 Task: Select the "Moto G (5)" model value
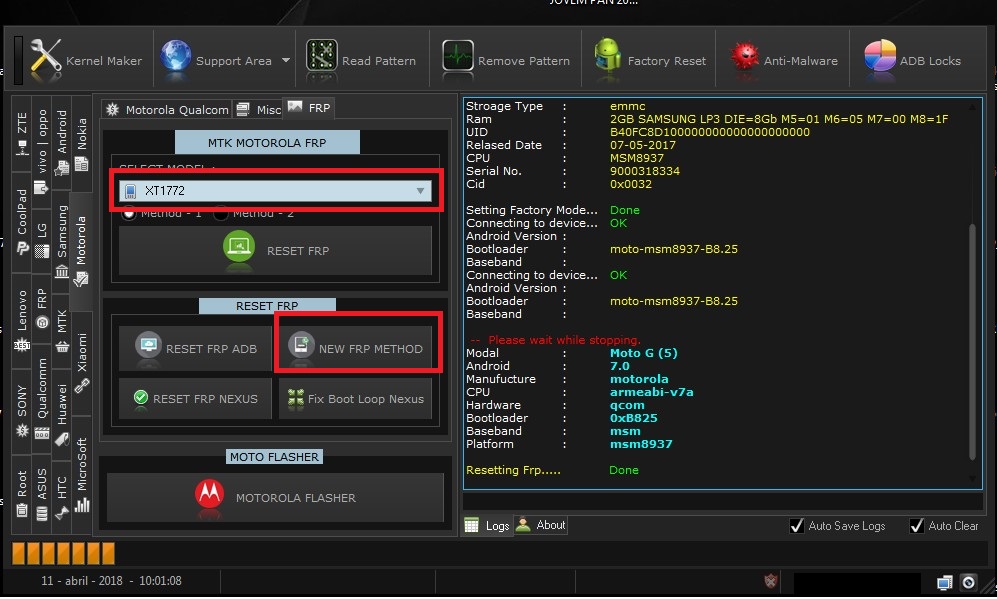(643, 353)
